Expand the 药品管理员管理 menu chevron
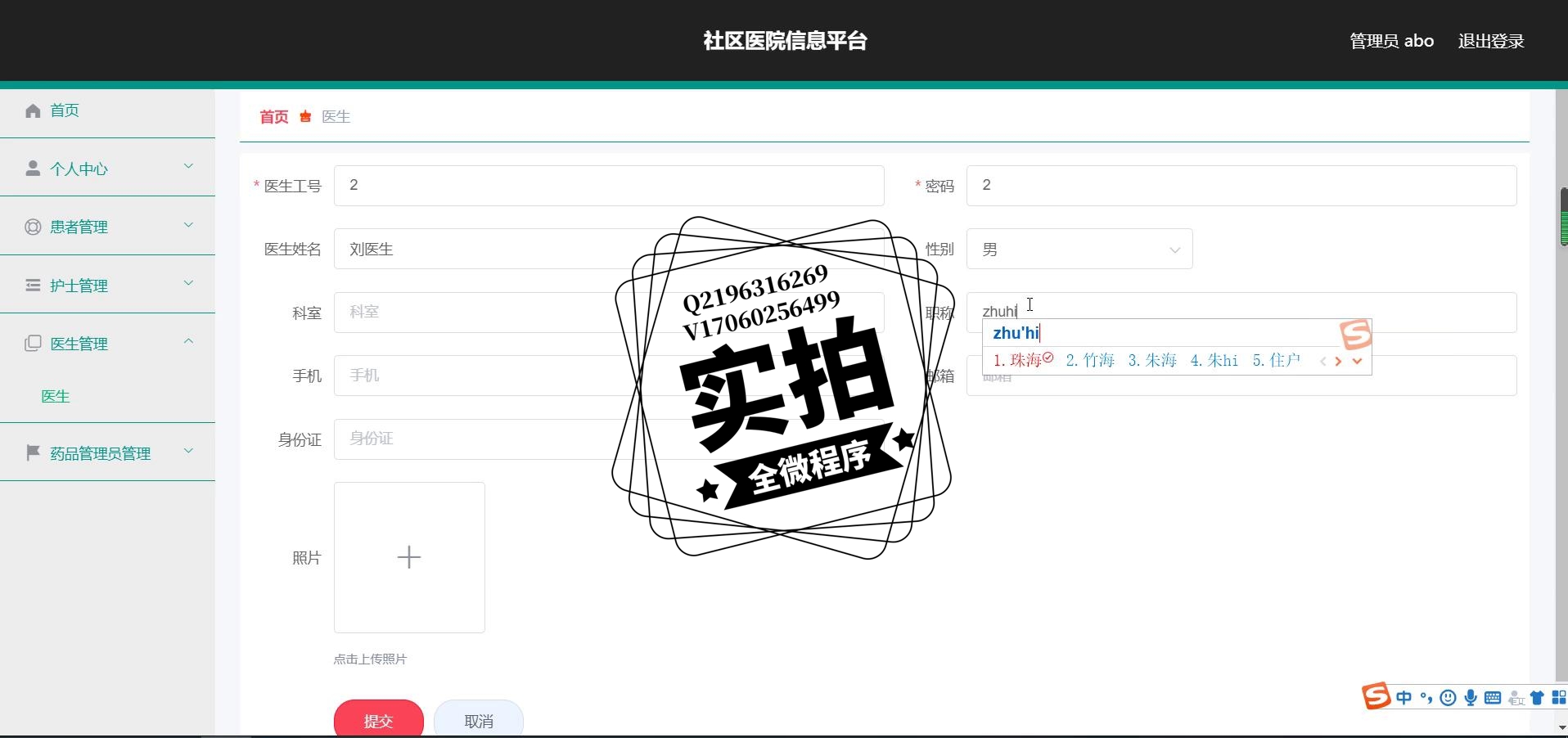 tap(188, 451)
